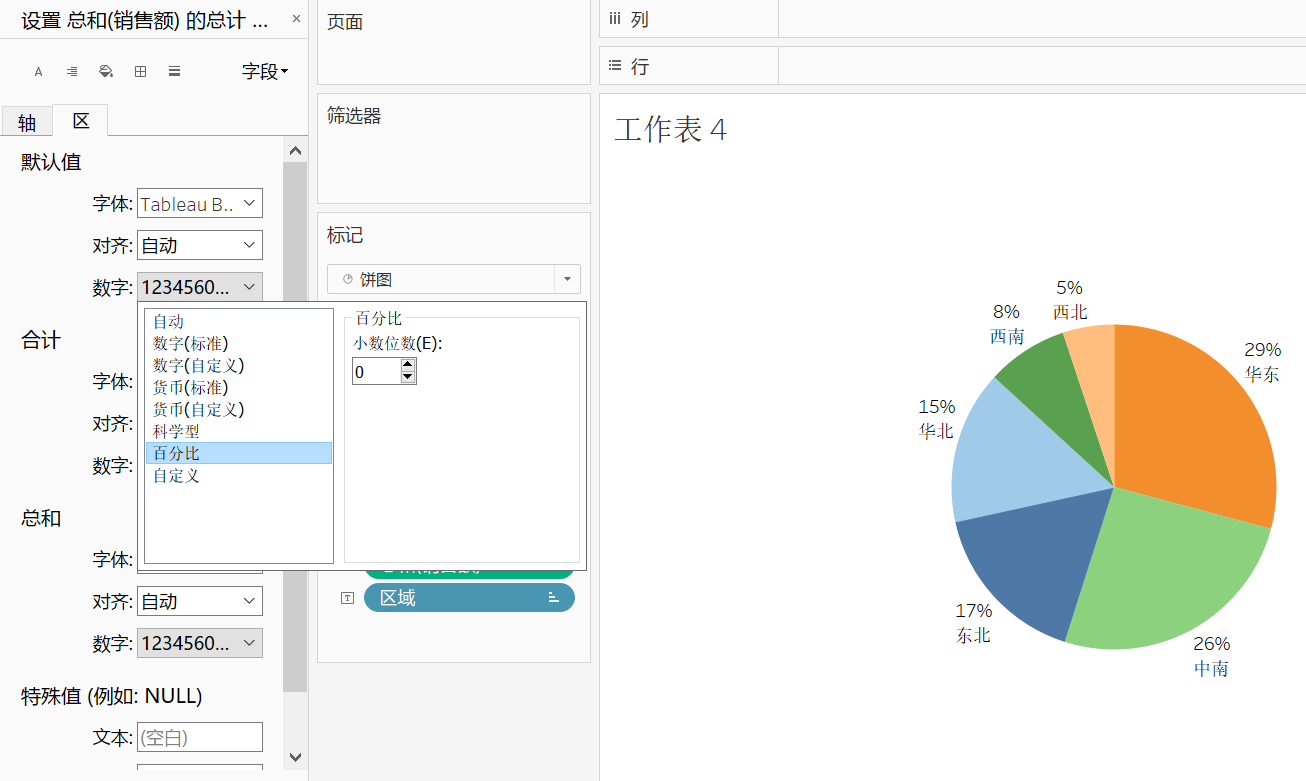Click the sort icon on the 区域 pill
Viewport: 1306px width, 781px height.
[553, 598]
